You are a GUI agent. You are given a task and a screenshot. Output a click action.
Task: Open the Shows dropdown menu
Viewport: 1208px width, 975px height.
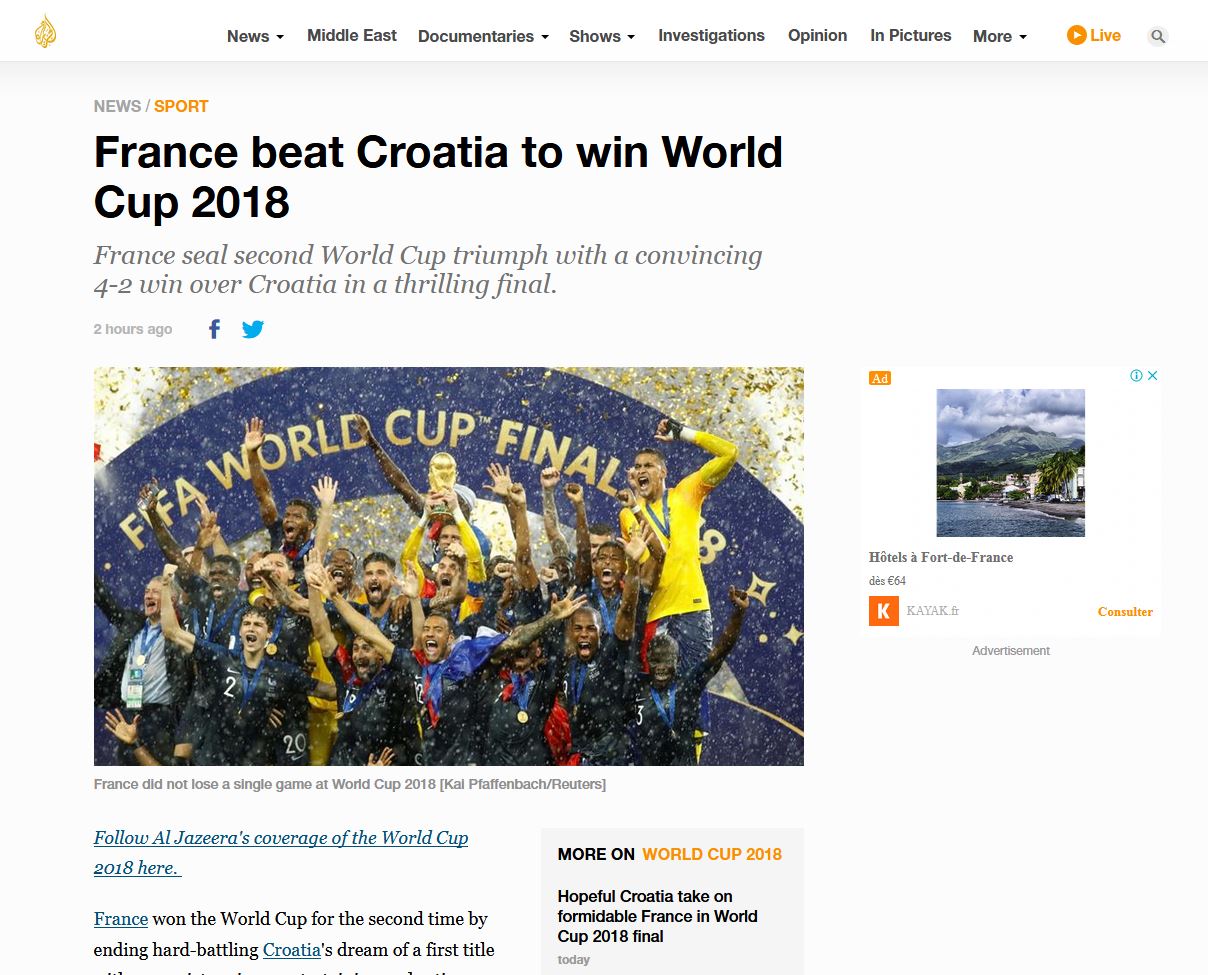(x=602, y=36)
